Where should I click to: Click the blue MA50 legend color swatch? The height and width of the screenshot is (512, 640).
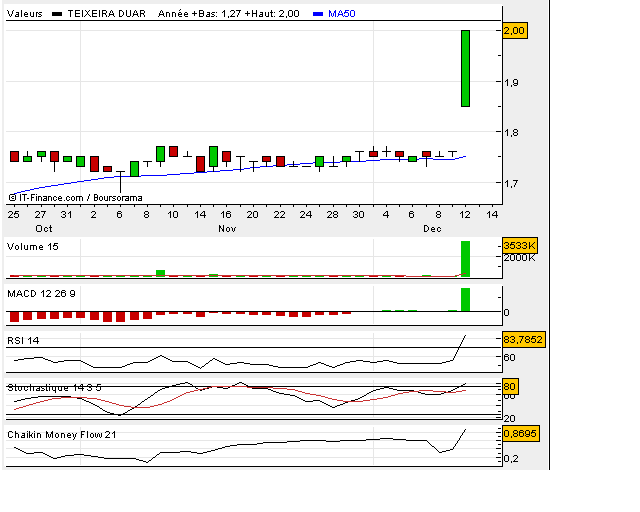(318, 14)
